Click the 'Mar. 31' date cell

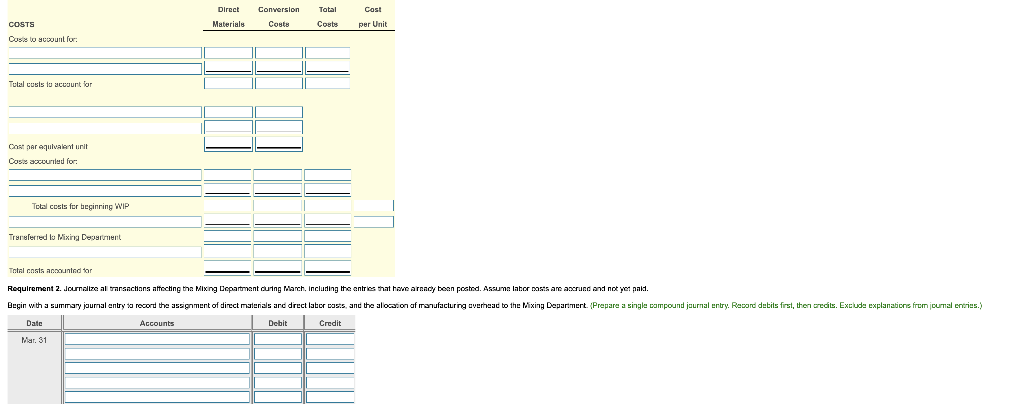tap(34, 340)
